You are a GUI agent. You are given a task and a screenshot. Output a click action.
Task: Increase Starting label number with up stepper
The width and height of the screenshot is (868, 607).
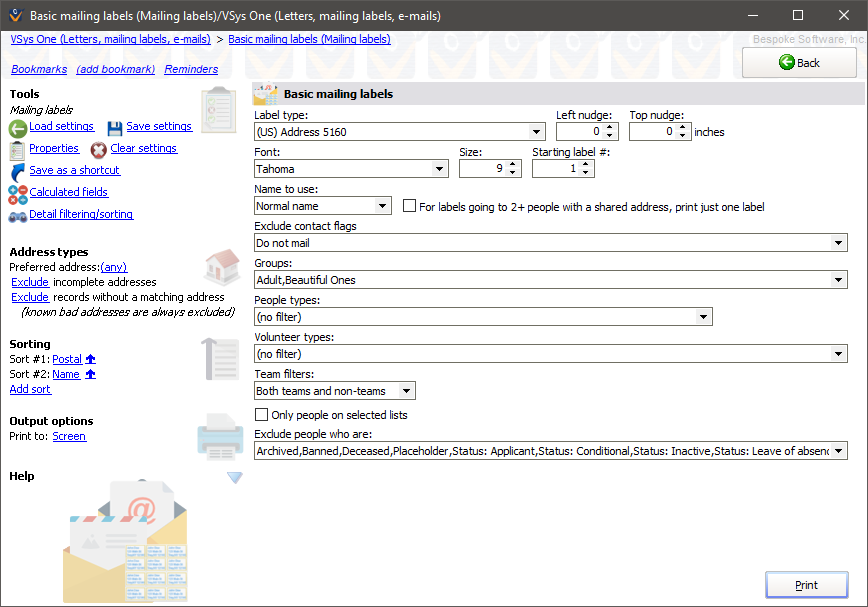click(585, 163)
